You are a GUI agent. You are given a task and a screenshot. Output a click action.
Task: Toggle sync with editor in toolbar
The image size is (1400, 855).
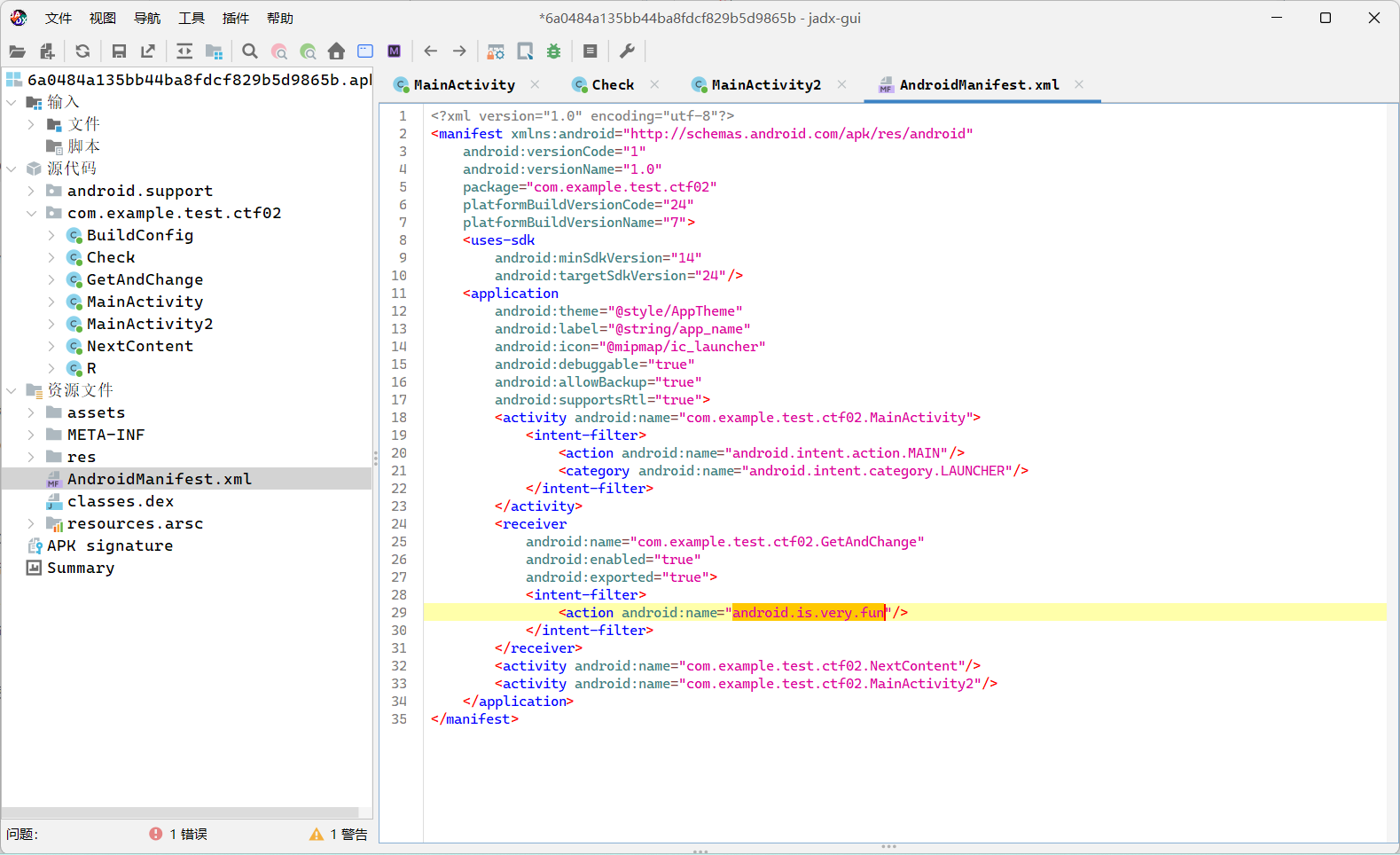tap(184, 51)
